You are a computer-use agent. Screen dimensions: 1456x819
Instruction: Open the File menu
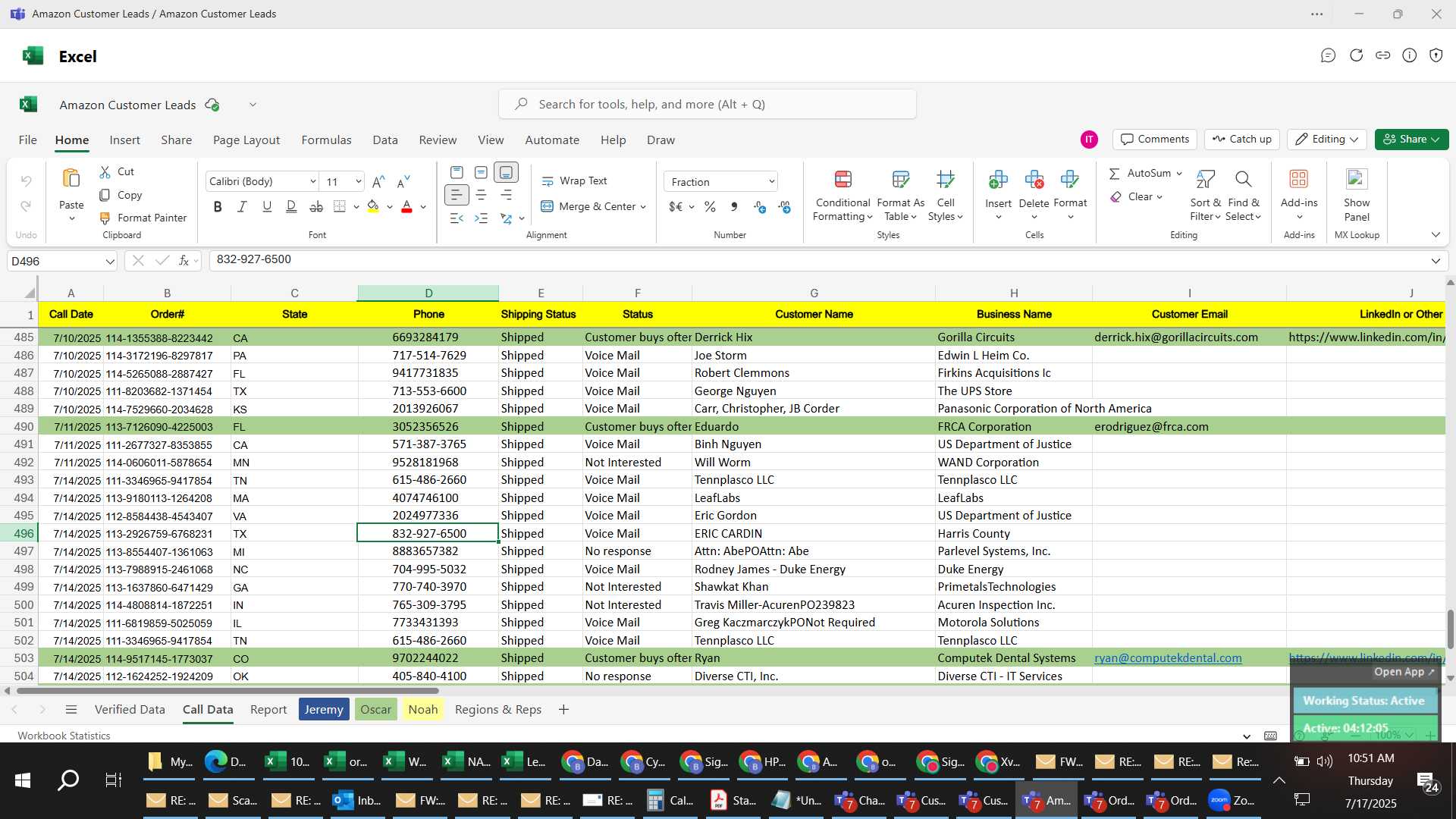pyautogui.click(x=27, y=140)
